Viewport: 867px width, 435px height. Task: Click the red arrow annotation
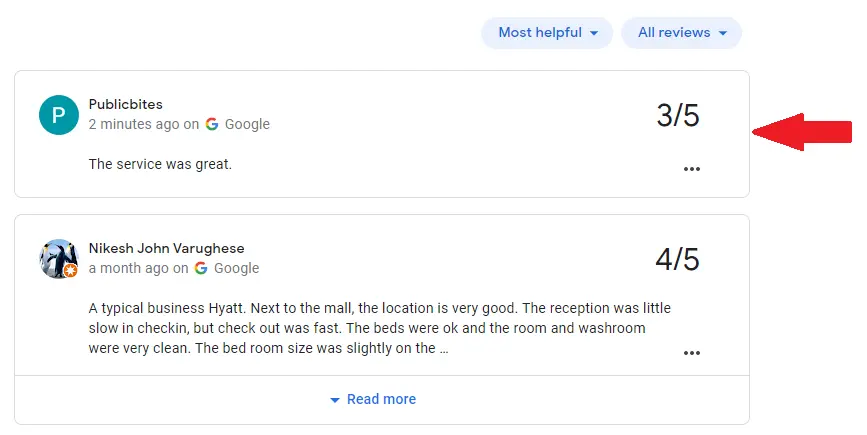(803, 132)
